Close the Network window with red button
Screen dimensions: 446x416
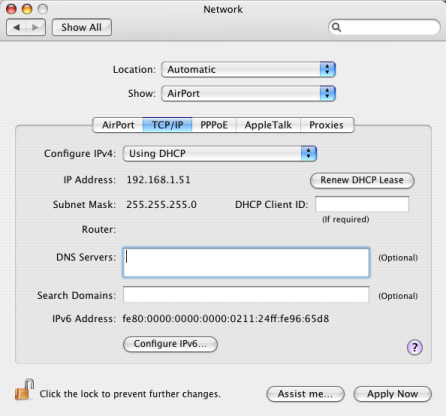[x=11, y=9]
